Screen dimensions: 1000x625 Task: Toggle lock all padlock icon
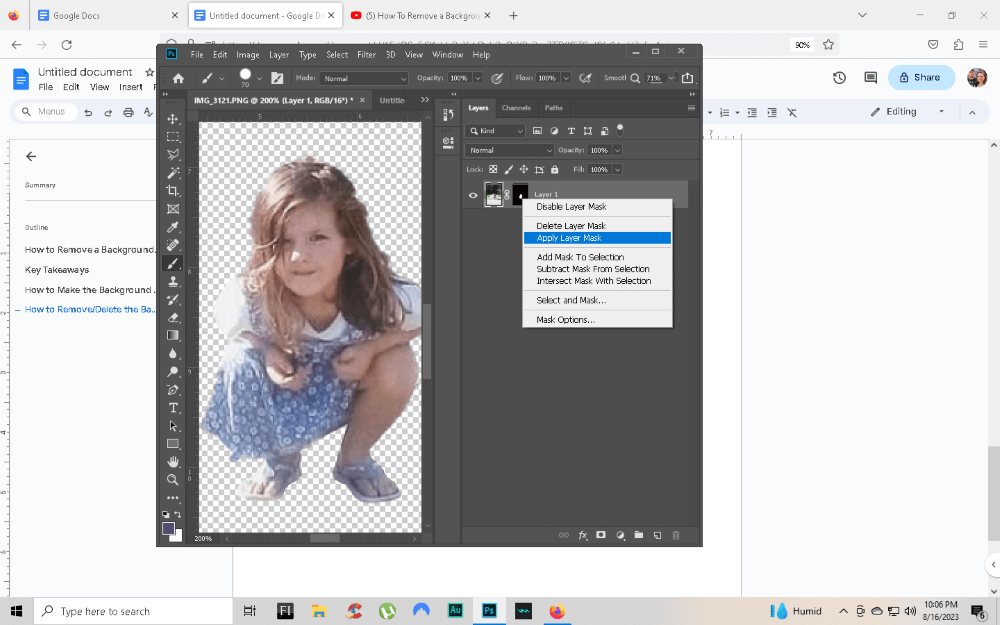point(554,170)
